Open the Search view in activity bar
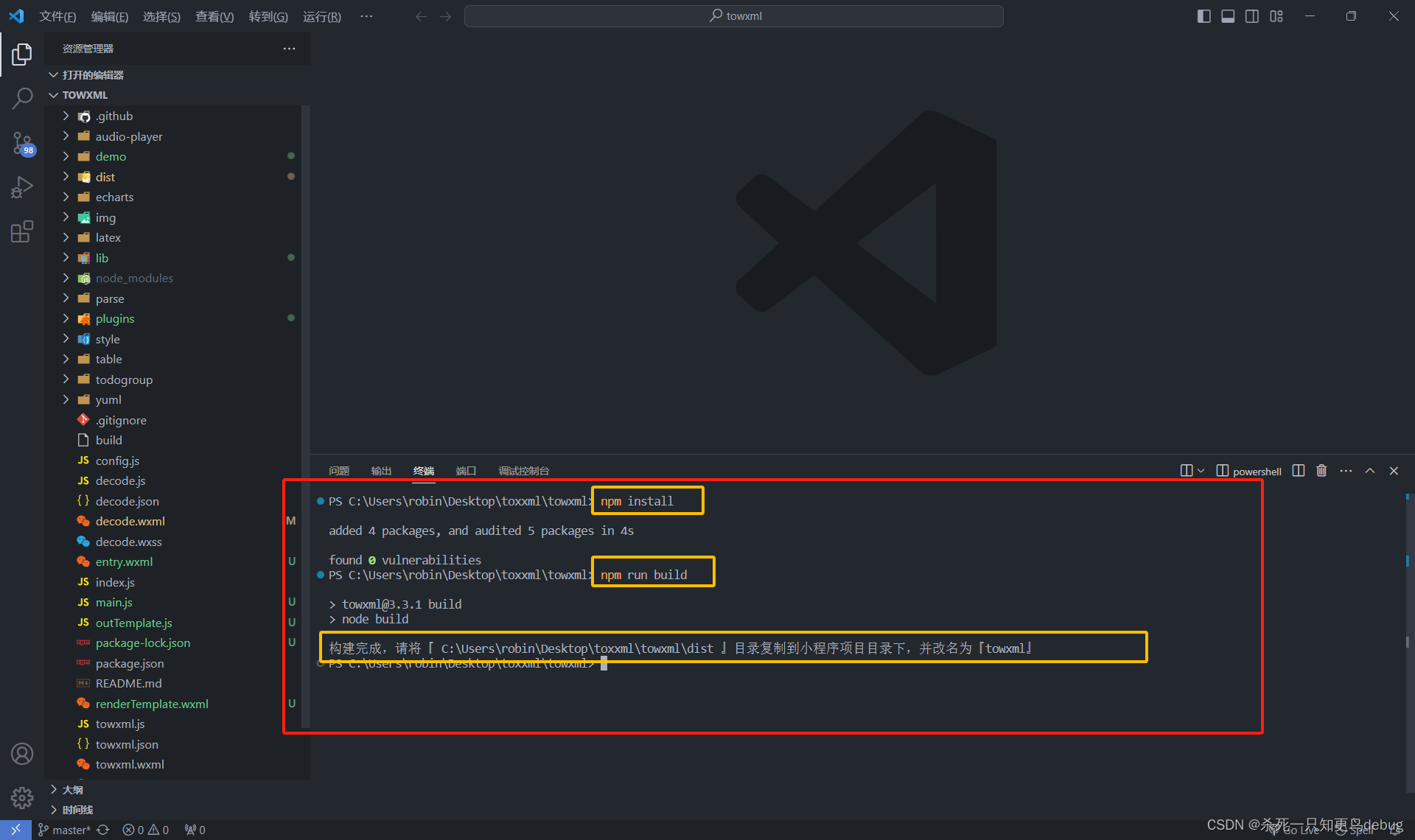 [x=22, y=98]
